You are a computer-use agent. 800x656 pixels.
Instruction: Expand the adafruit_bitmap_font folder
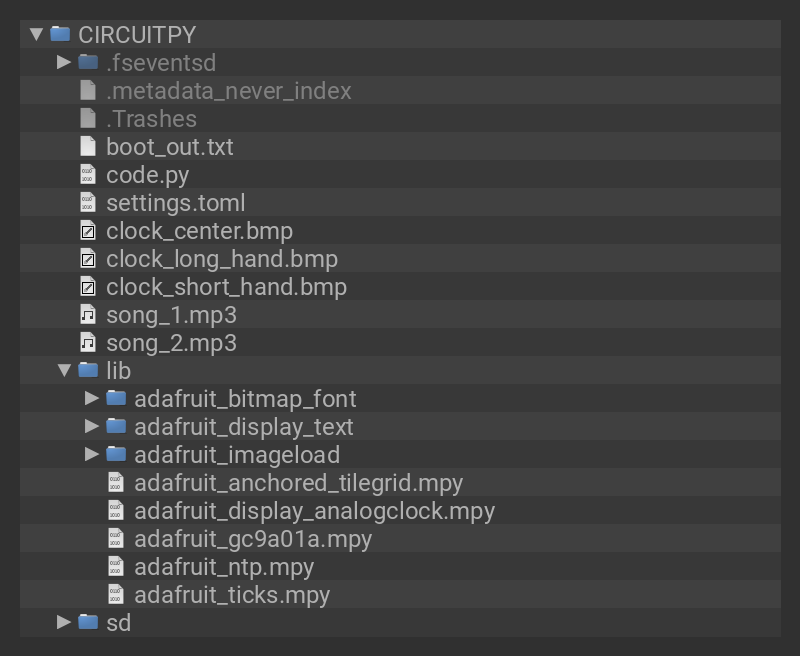(x=92, y=399)
